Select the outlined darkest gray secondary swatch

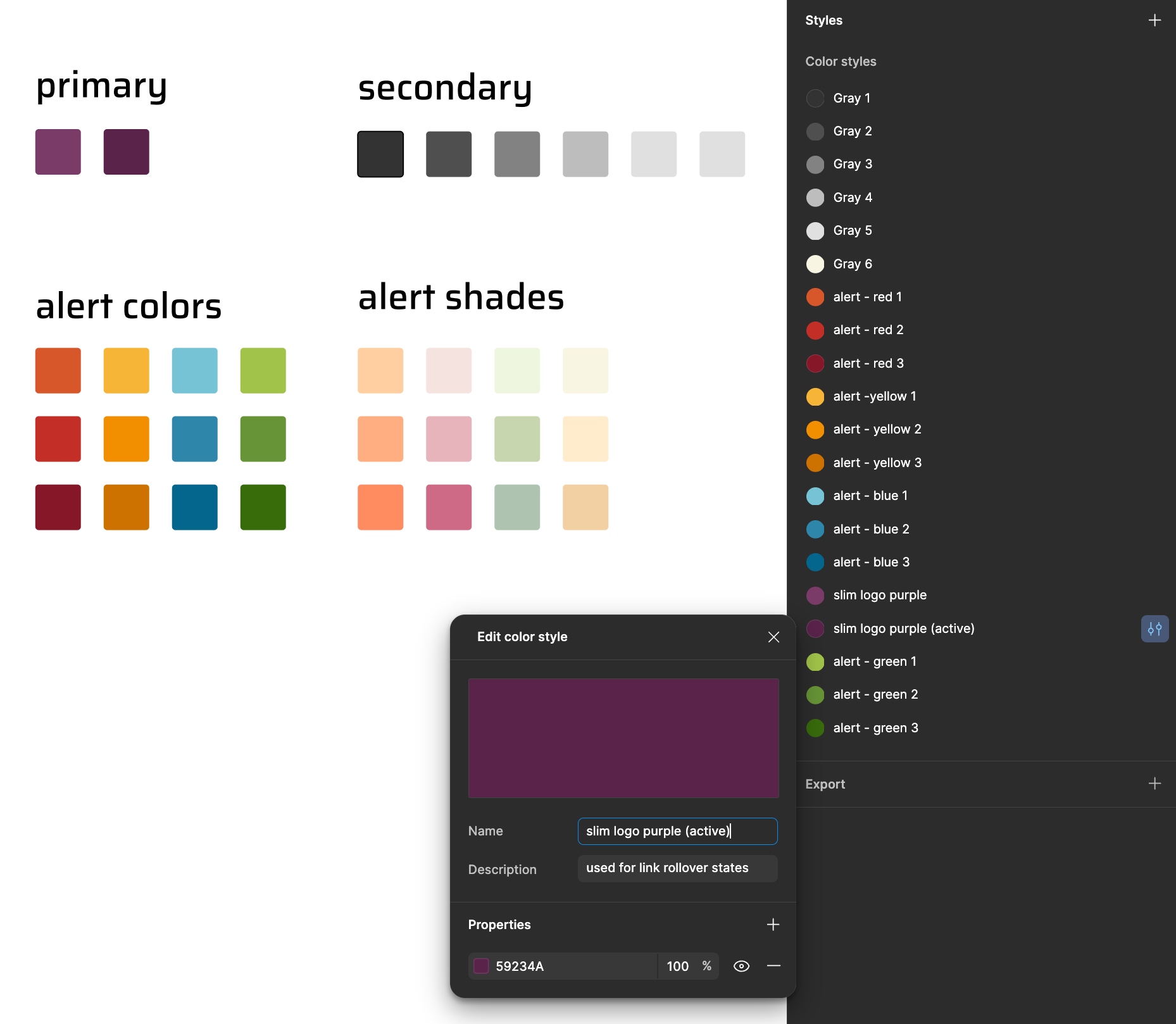[380, 154]
